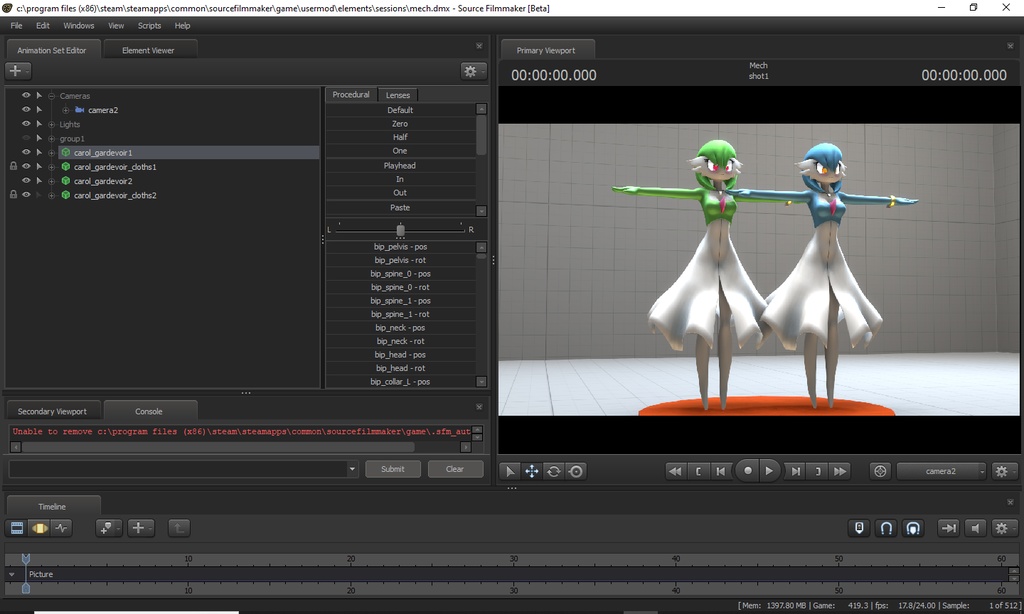Hide carol_gardevoir1 with its eye toggle
Viewport: 1024px width, 614px height.
pos(25,151)
